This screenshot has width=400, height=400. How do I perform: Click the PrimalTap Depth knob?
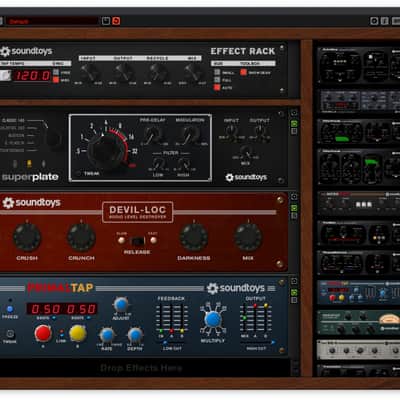(135, 335)
